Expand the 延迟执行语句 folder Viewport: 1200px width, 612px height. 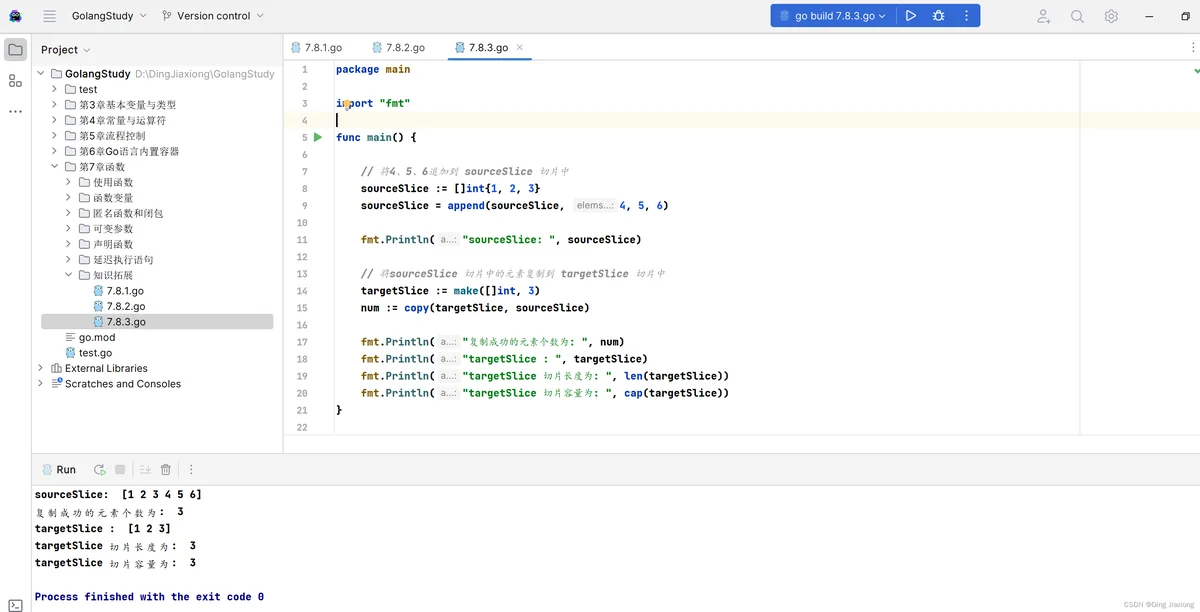[x=69, y=260]
